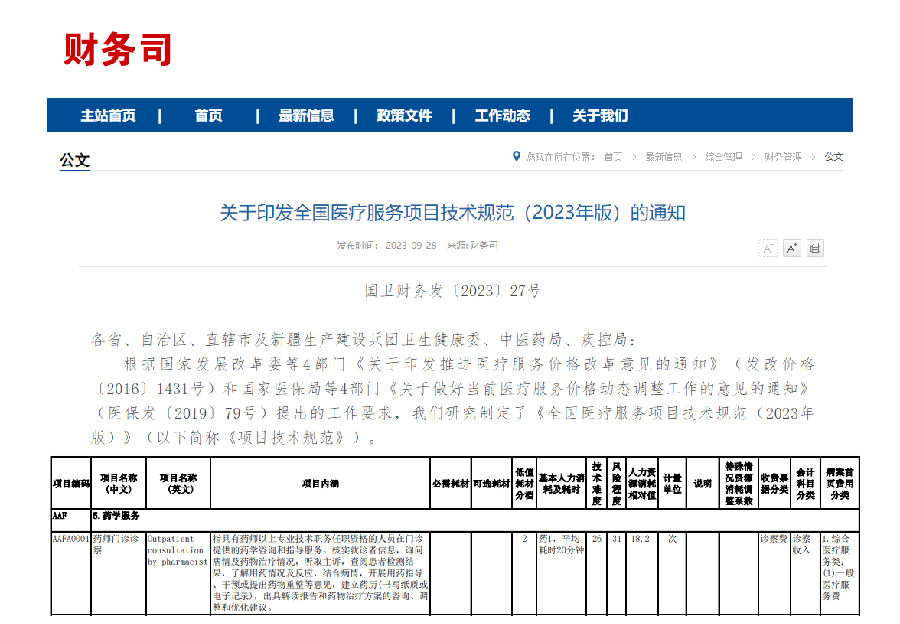This screenshot has width=900, height=624.
Task: Click 公文 at the end of breadcrumb
Action: [834, 157]
